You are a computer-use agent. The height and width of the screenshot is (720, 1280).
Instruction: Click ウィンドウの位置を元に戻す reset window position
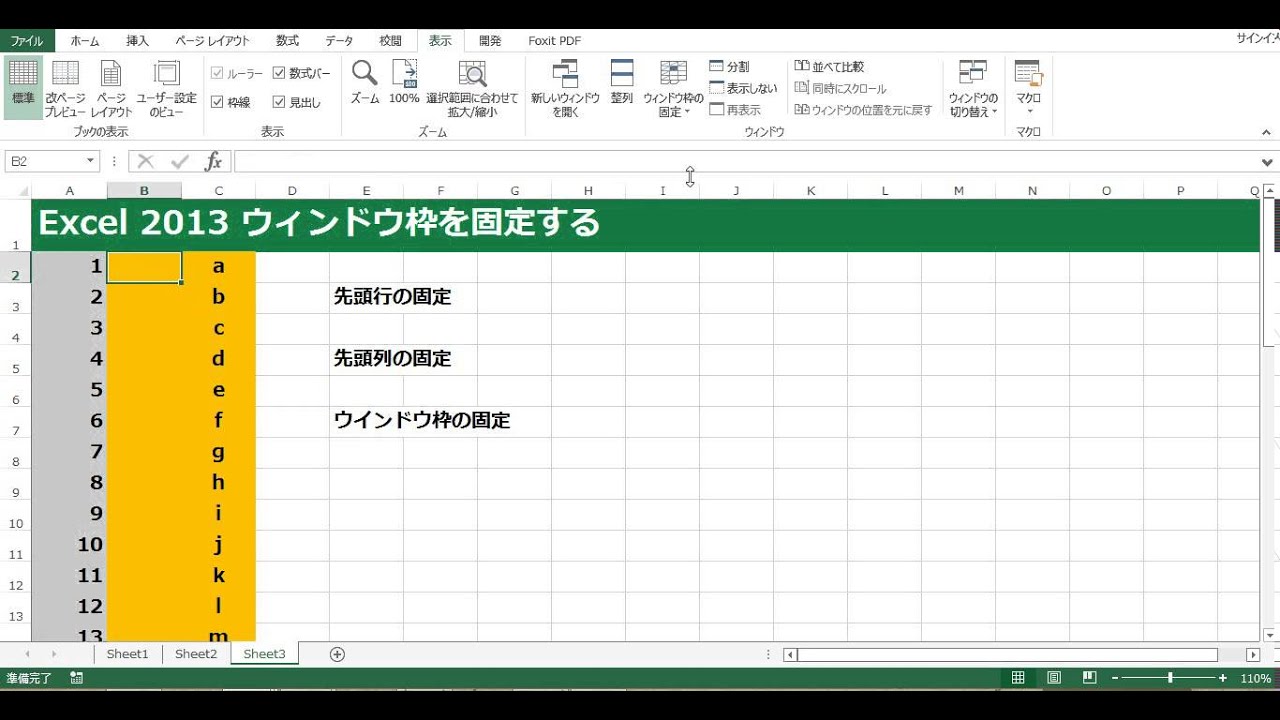point(863,110)
